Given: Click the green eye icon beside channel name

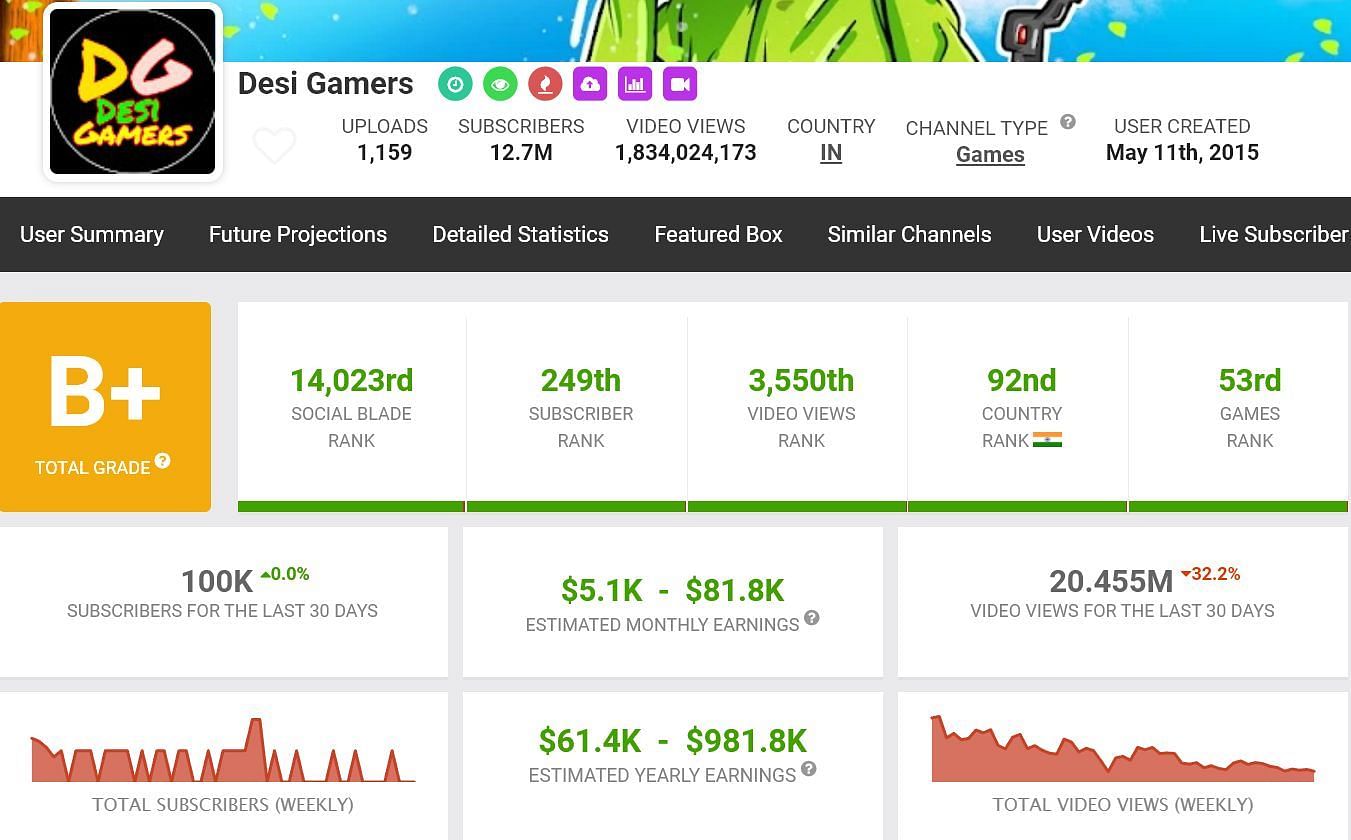Looking at the screenshot, I should 500,84.
